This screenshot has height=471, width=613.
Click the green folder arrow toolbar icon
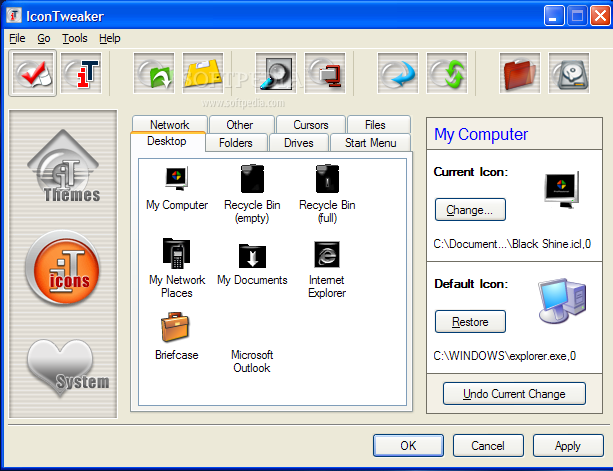[154, 73]
